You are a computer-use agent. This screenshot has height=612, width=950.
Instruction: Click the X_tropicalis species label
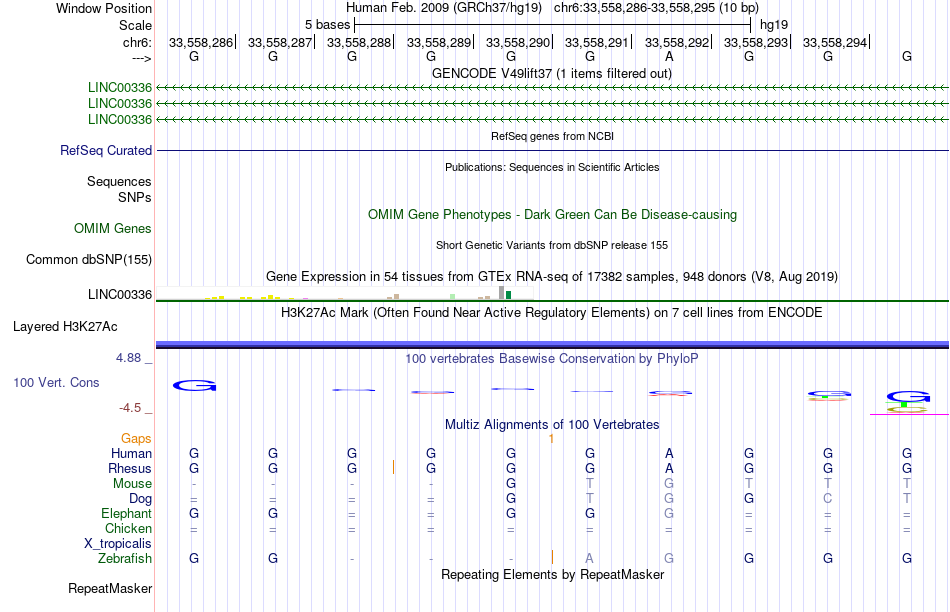(118, 544)
